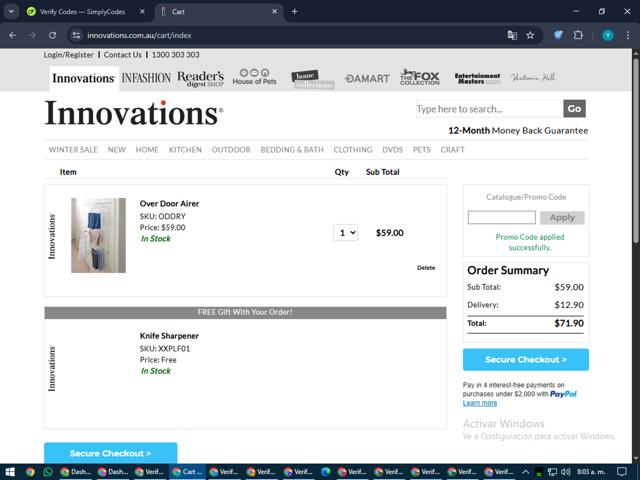Click the Go search button
The width and height of the screenshot is (640, 480).
tap(574, 109)
